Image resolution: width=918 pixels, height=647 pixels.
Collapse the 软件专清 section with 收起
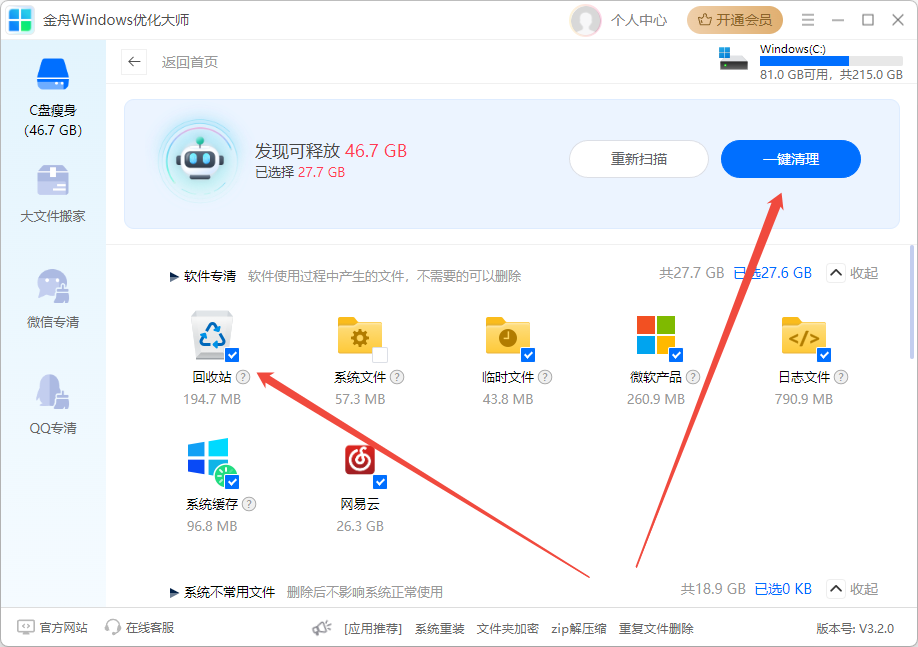click(852, 273)
